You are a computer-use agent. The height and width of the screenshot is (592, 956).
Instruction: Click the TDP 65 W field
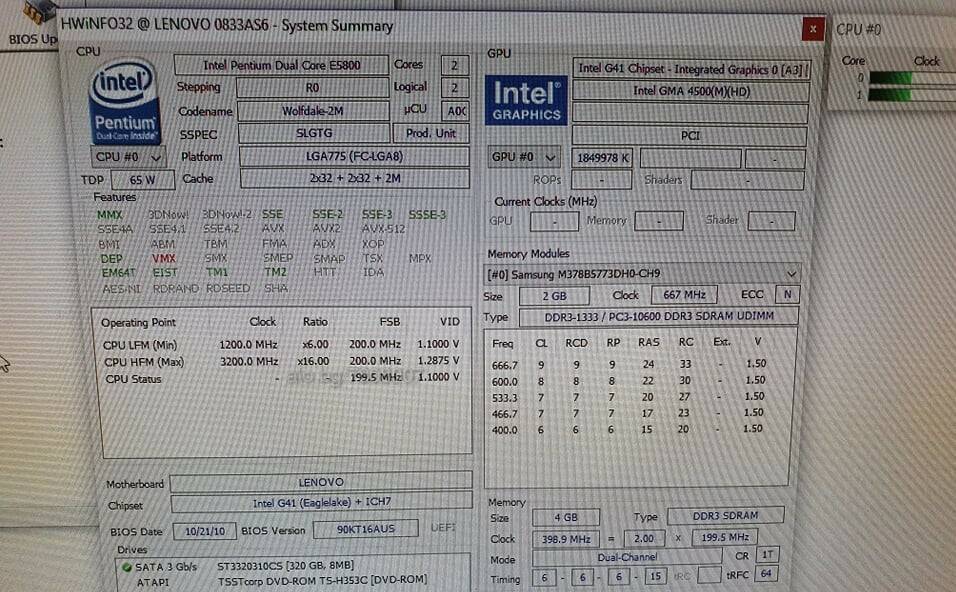click(x=143, y=180)
